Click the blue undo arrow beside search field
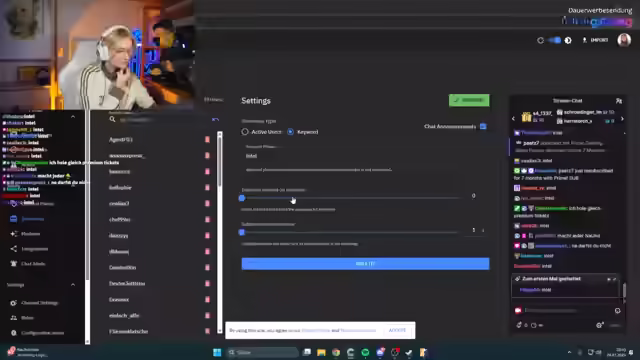Image resolution: width=640 pixels, height=360 pixels. (x=216, y=120)
